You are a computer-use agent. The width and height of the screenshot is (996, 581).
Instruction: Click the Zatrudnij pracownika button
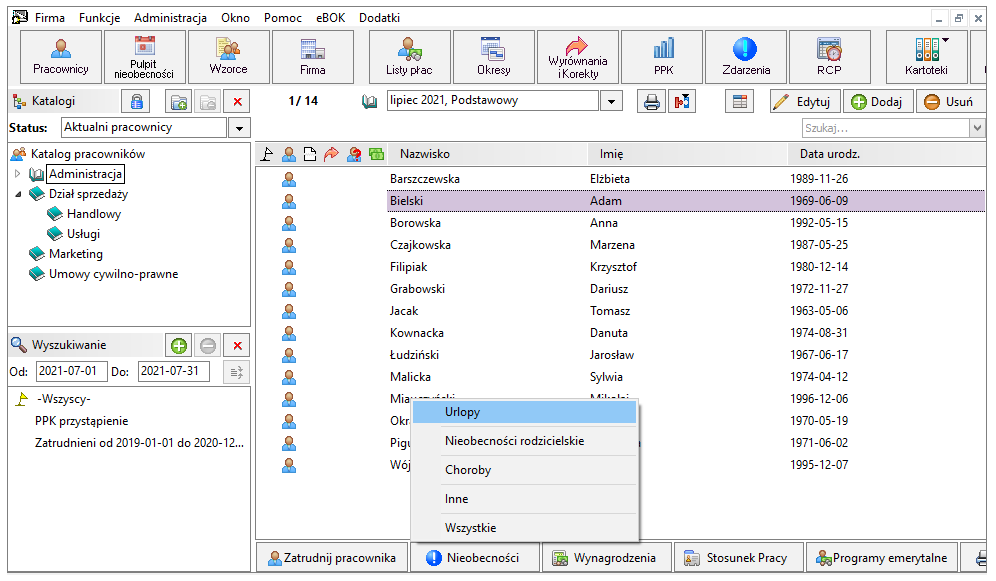pyautogui.click(x=332, y=558)
